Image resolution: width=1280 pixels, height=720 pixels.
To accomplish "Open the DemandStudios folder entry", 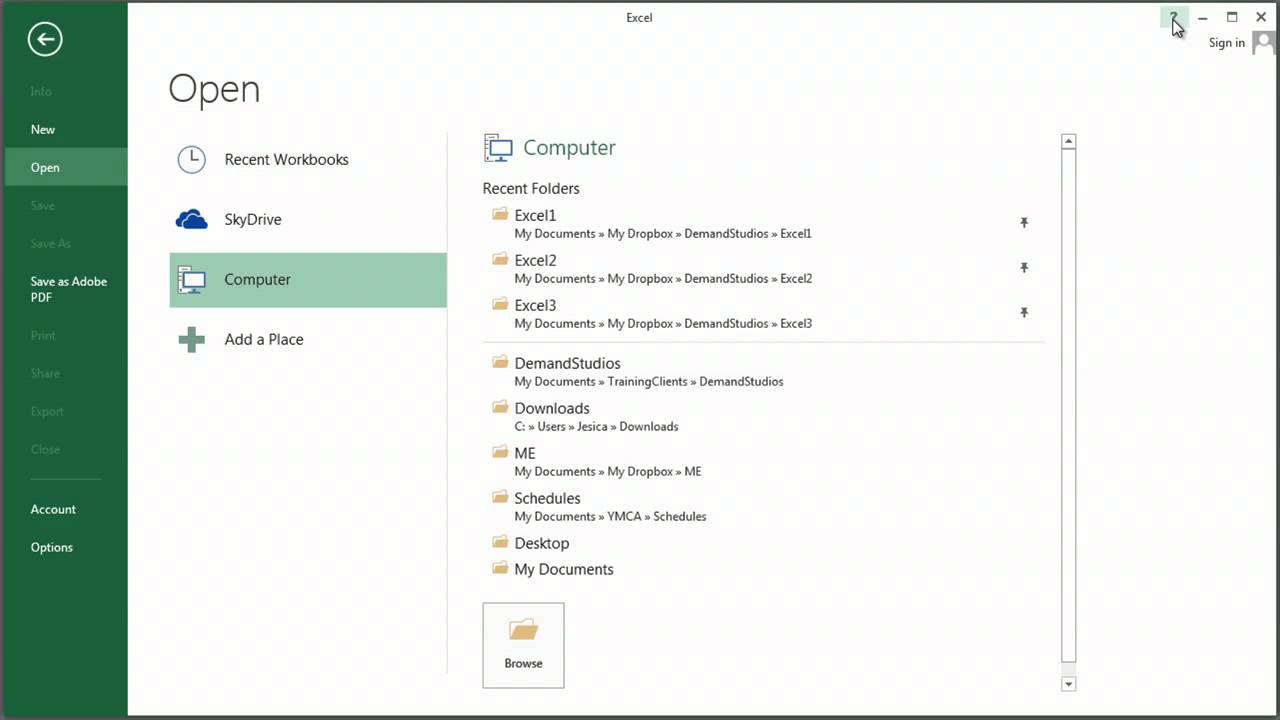I will [x=763, y=371].
